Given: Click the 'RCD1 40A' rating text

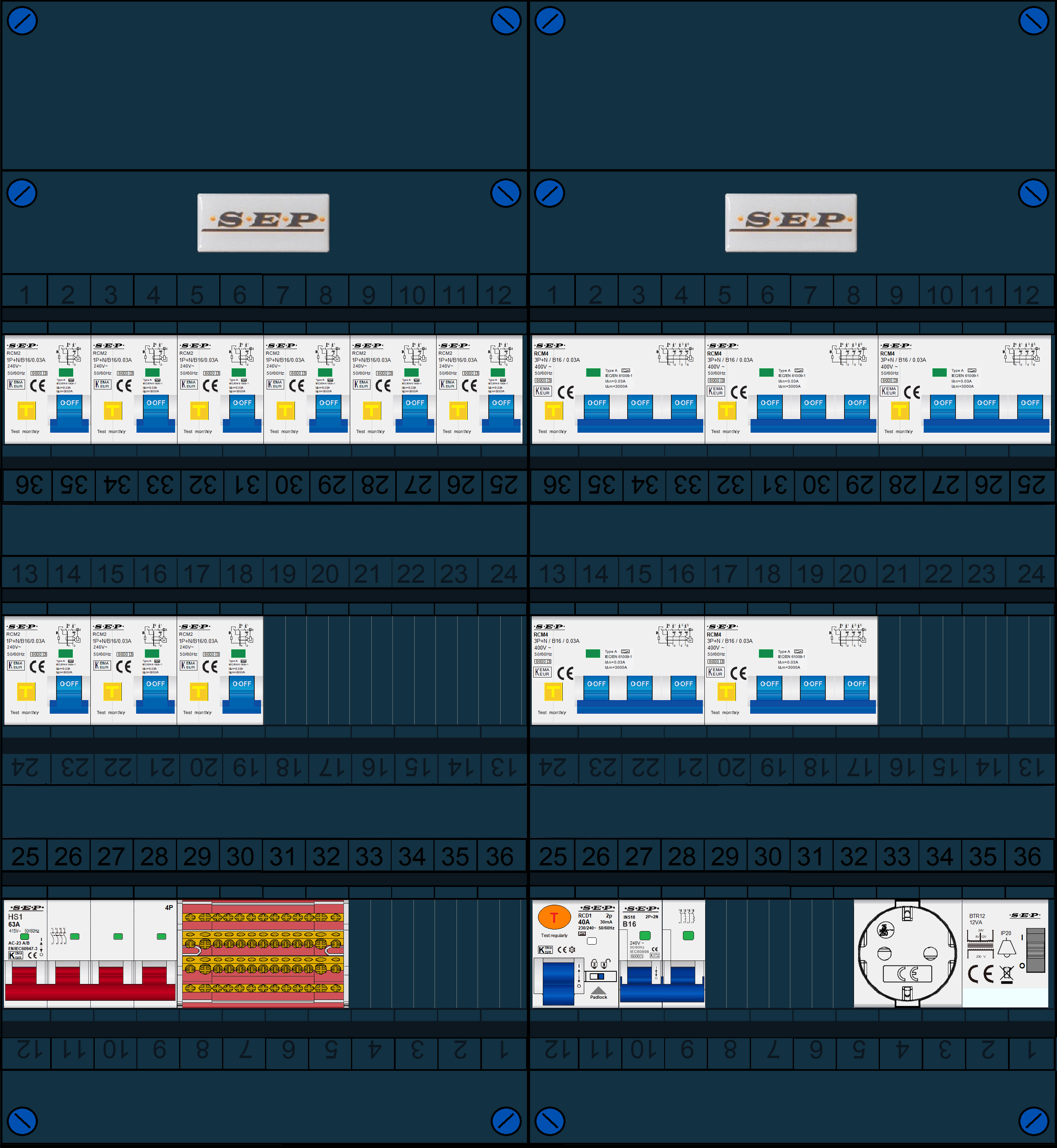Looking at the screenshot, I should click(585, 919).
